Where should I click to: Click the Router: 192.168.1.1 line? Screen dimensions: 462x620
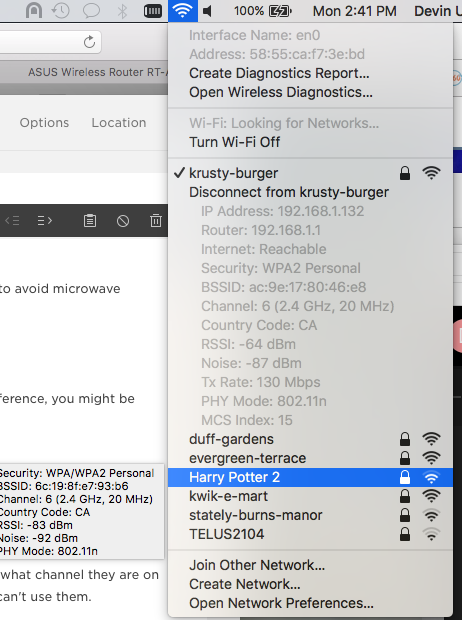coord(261,230)
